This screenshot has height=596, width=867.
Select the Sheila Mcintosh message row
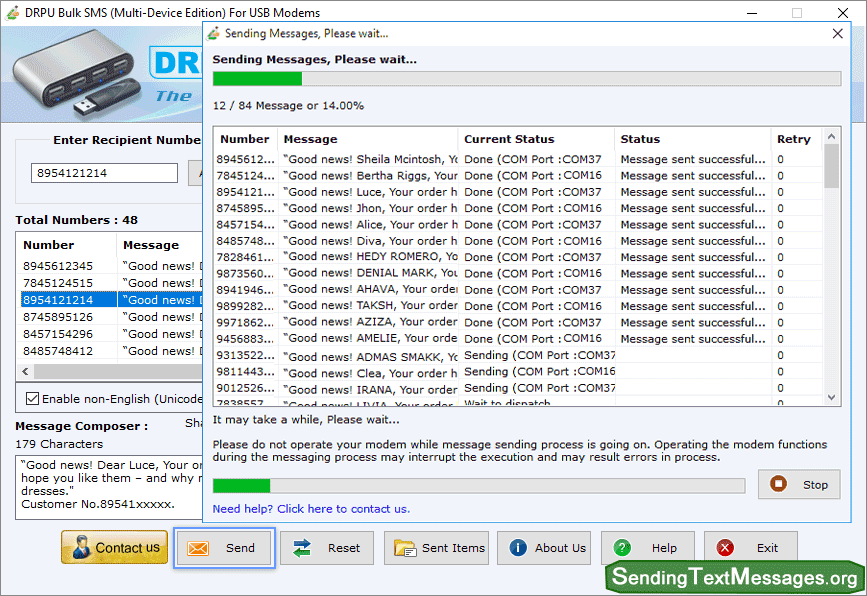[519, 159]
